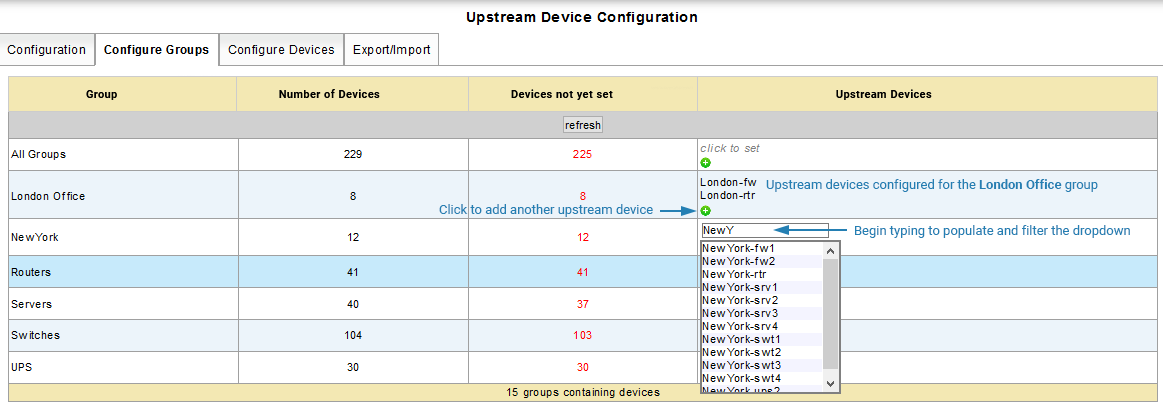Click green plus icon under London-rtr
The height and width of the screenshot is (413, 1164).
(x=706, y=211)
